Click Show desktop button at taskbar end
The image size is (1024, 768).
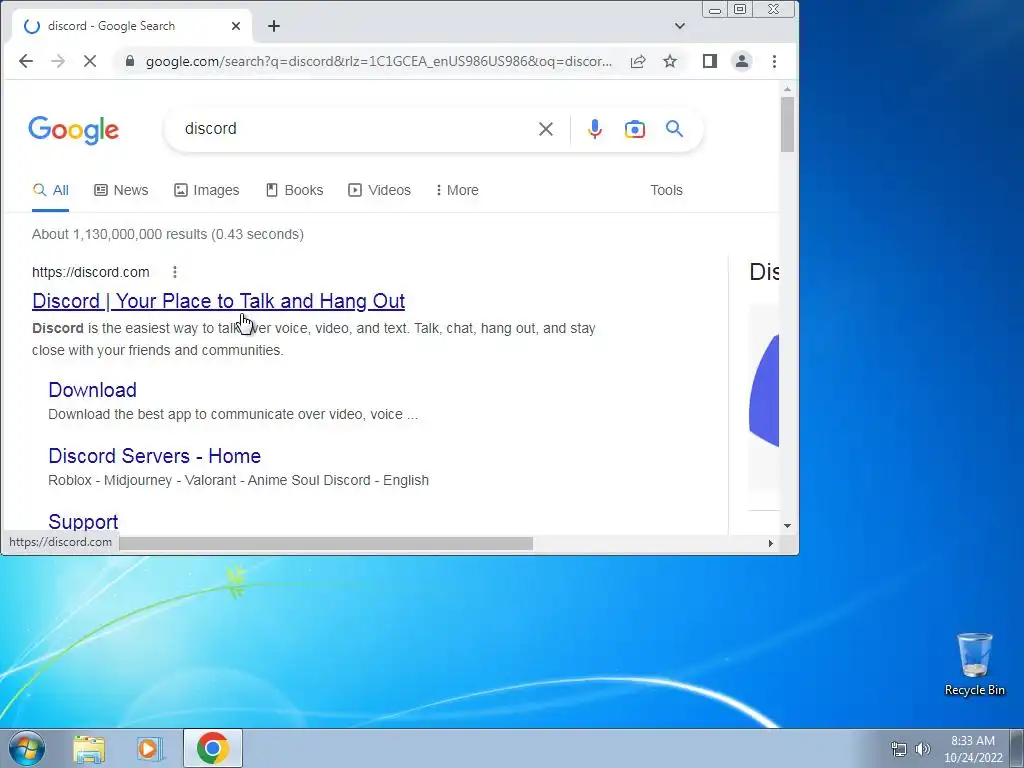1017,748
